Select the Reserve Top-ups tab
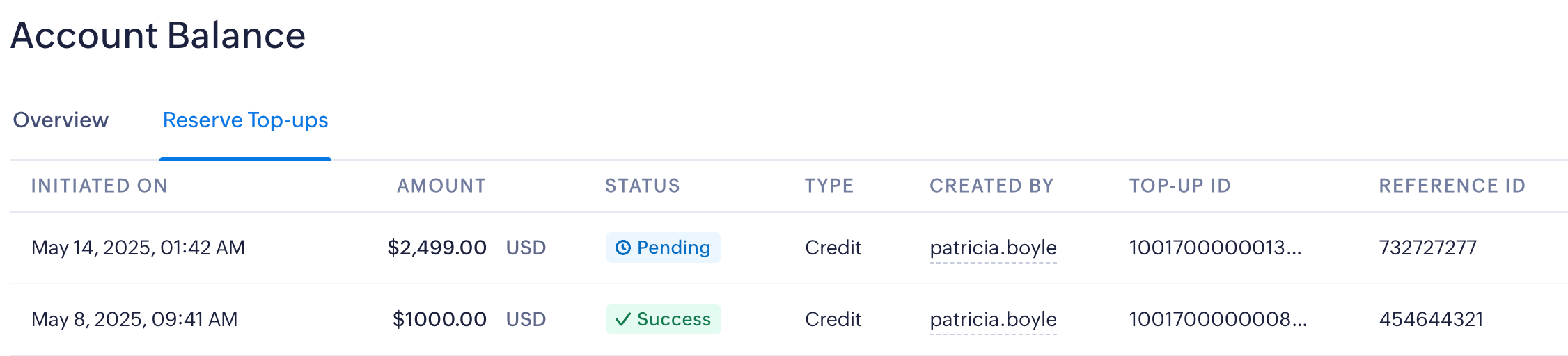Image resolution: width=1568 pixels, height=356 pixels. 245,120
